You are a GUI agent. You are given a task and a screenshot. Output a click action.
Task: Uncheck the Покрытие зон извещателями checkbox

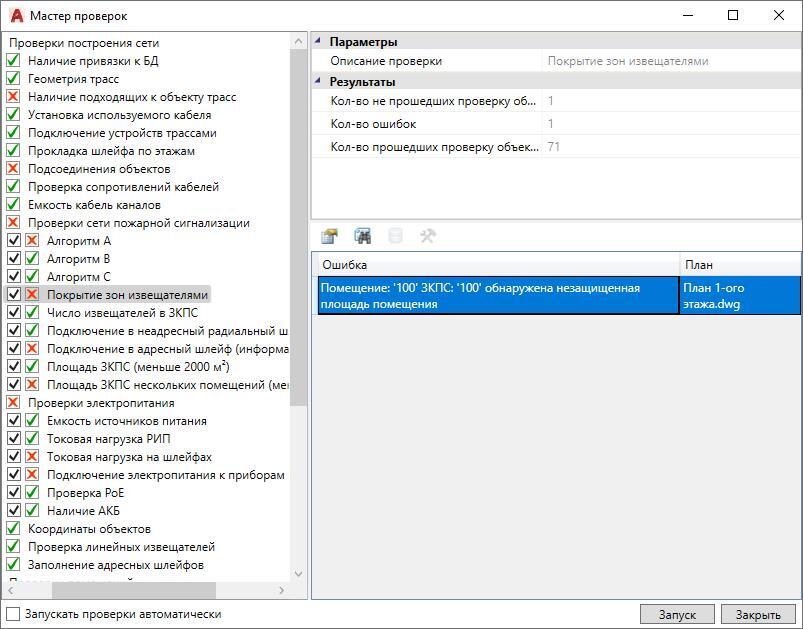pyautogui.click(x=13, y=295)
